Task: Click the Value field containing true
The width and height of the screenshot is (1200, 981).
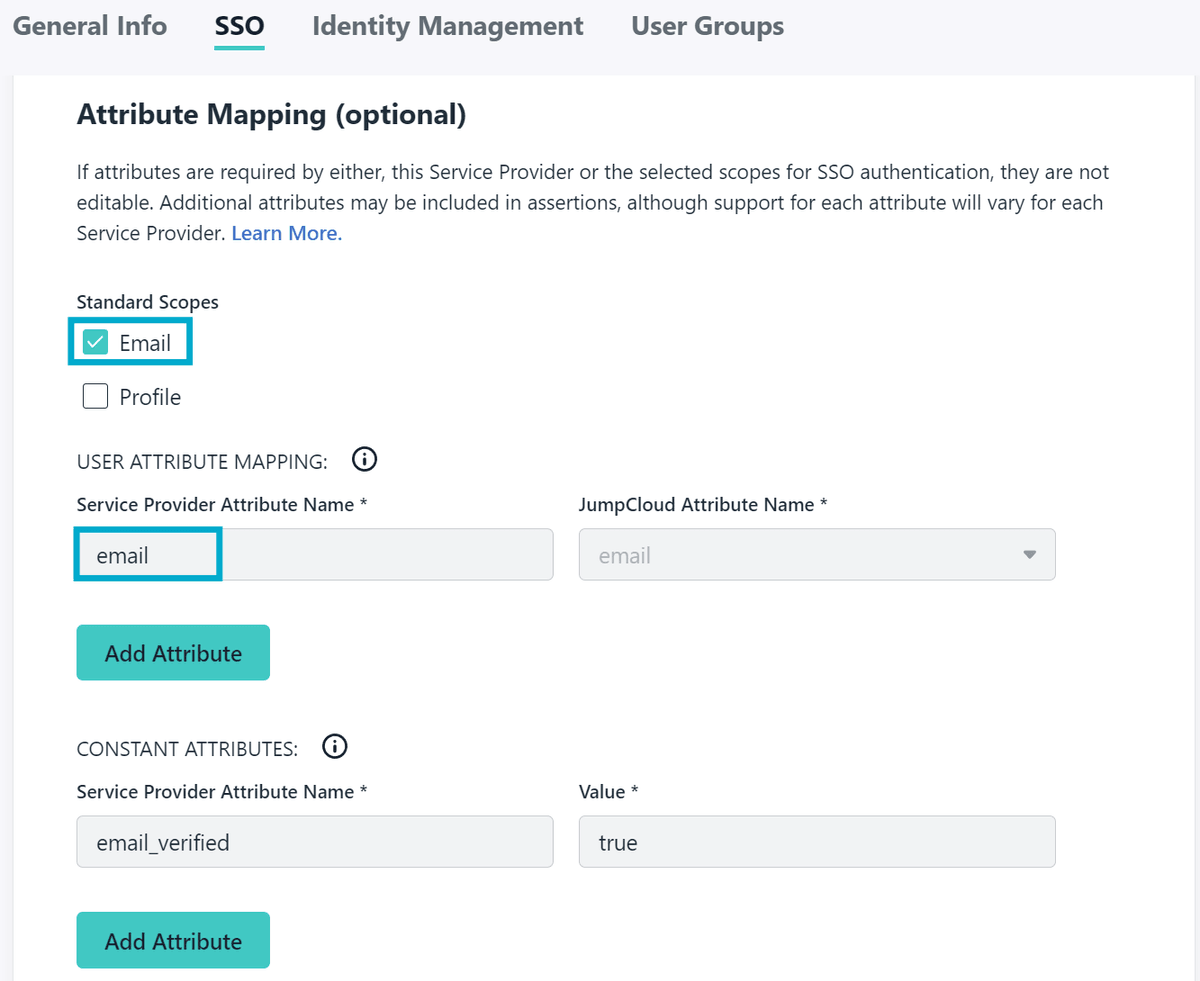Action: (x=816, y=841)
